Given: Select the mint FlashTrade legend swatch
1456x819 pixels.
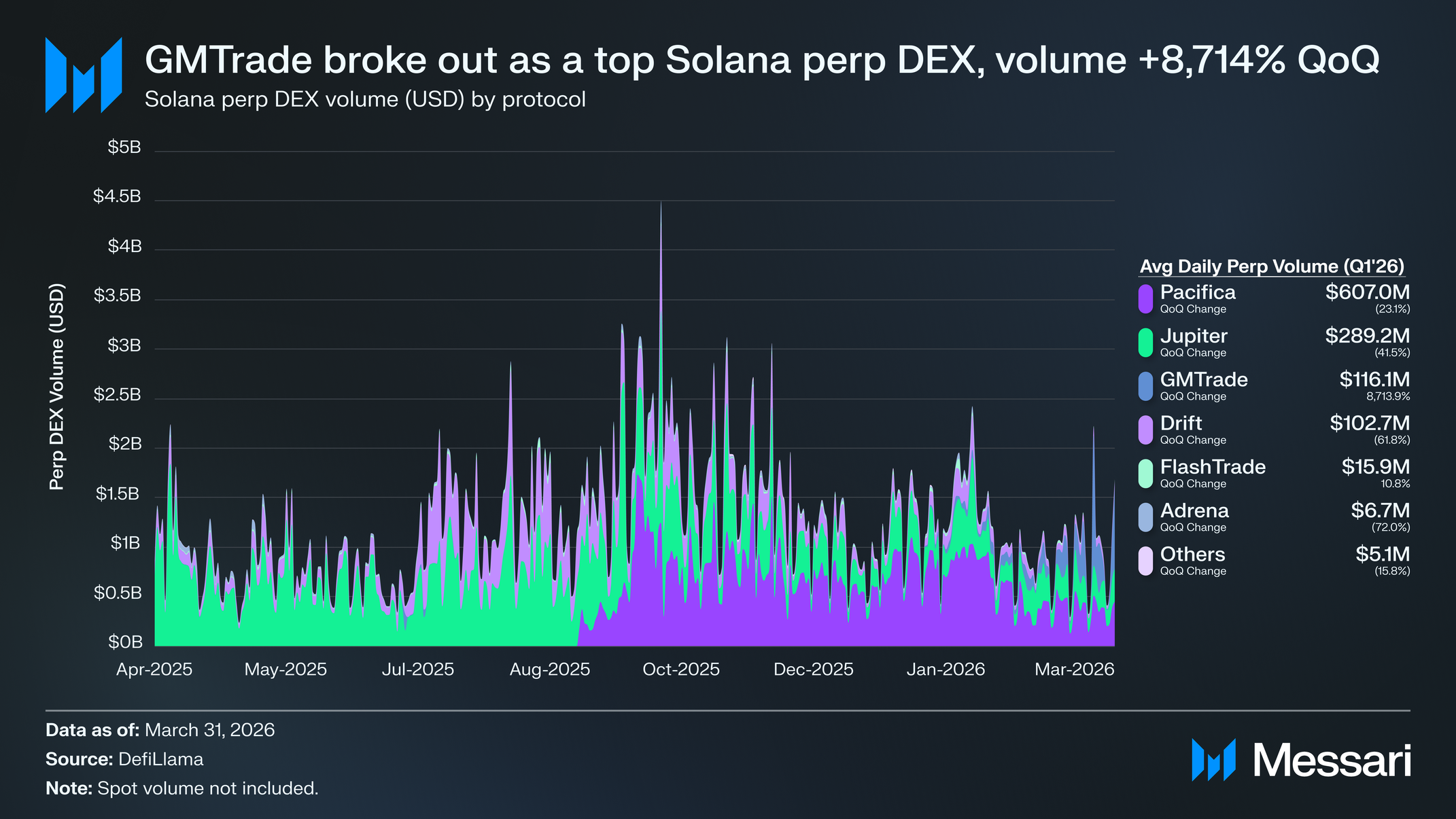Looking at the screenshot, I should pos(1145,474).
